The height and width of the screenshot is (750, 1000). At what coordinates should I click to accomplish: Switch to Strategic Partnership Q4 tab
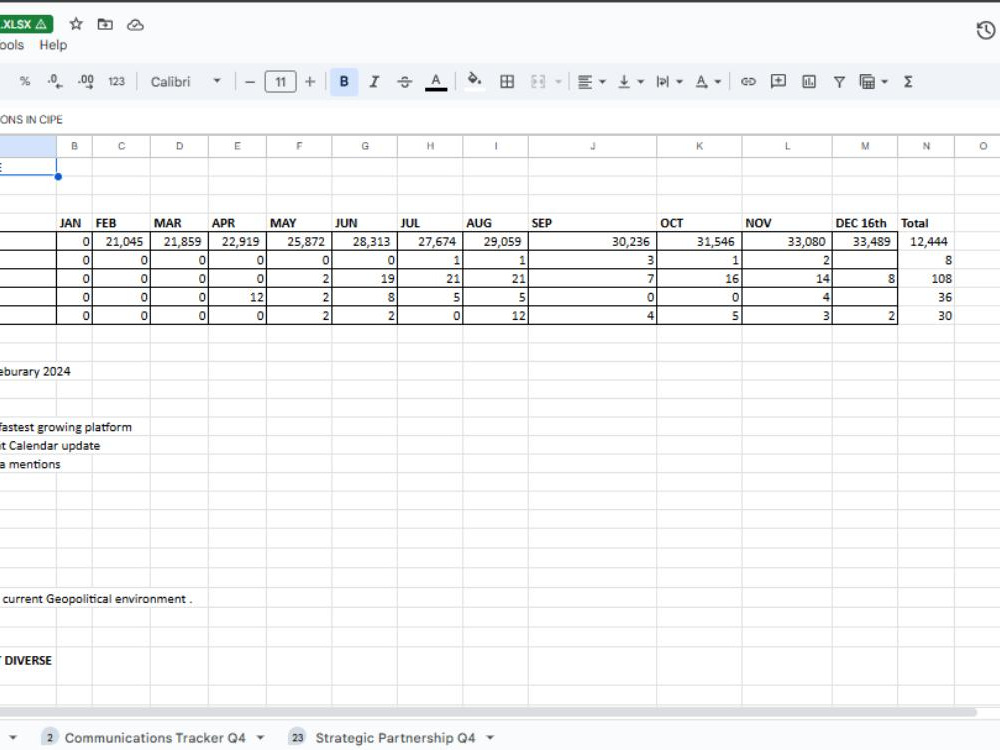tap(395, 738)
